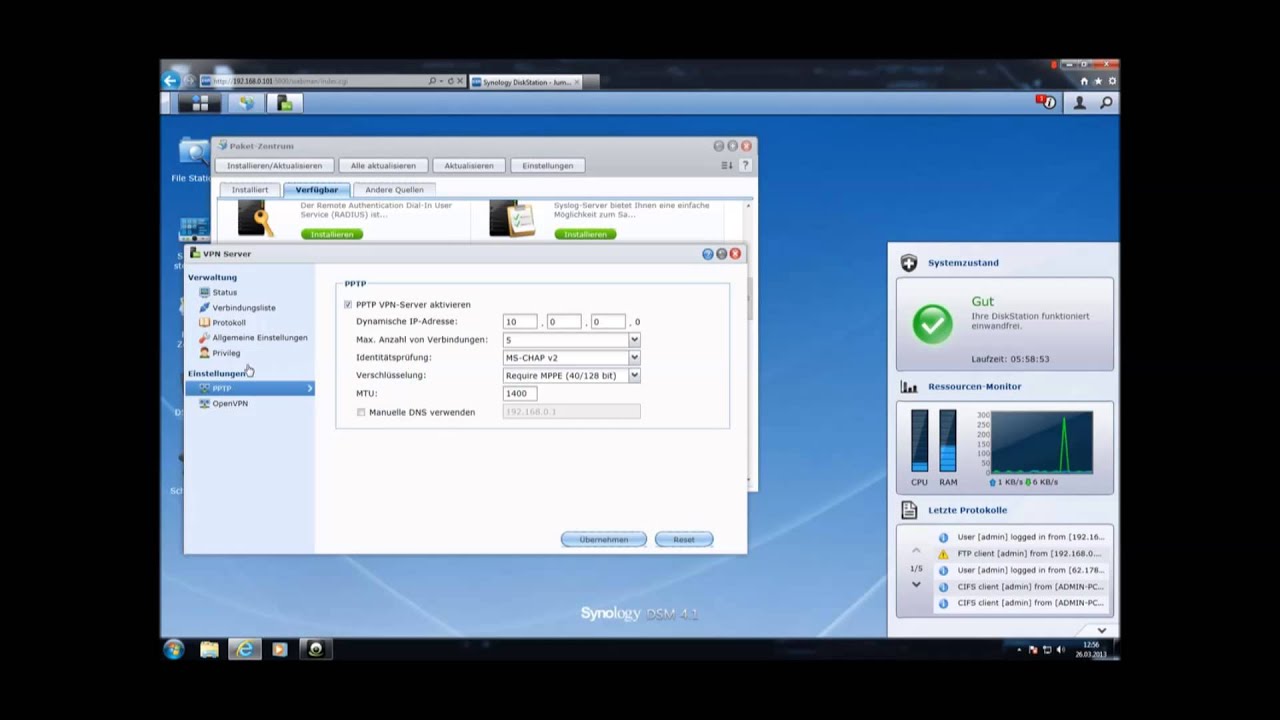1280x720 pixels.
Task: Open browser favorites star icon
Action: [1098, 81]
